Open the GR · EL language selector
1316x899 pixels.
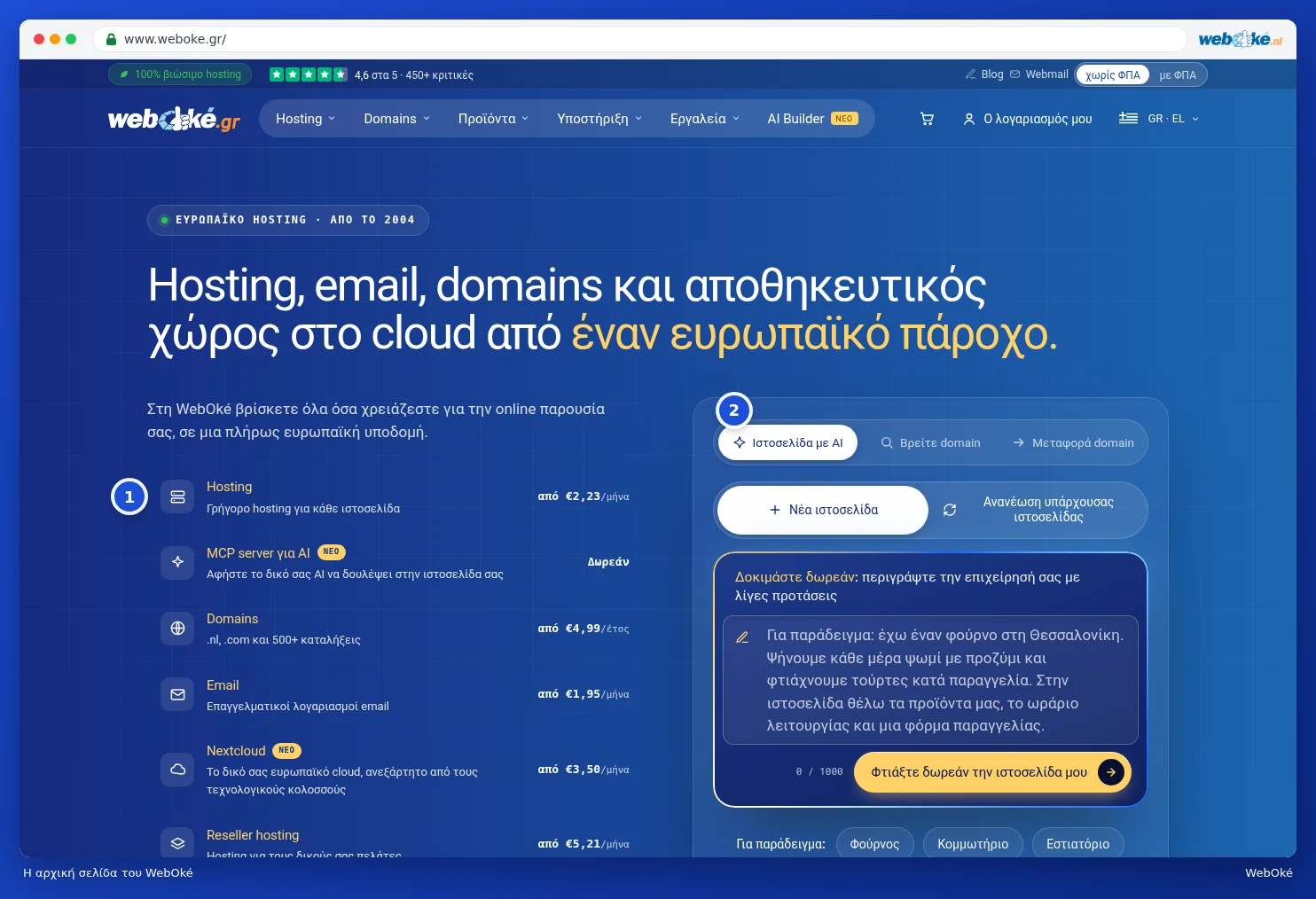pos(1159,119)
